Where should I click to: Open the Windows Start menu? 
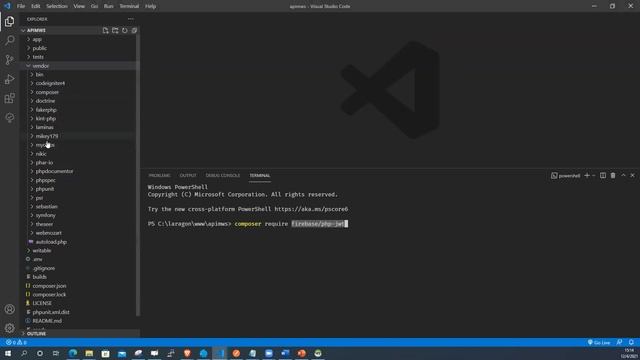[8, 353]
